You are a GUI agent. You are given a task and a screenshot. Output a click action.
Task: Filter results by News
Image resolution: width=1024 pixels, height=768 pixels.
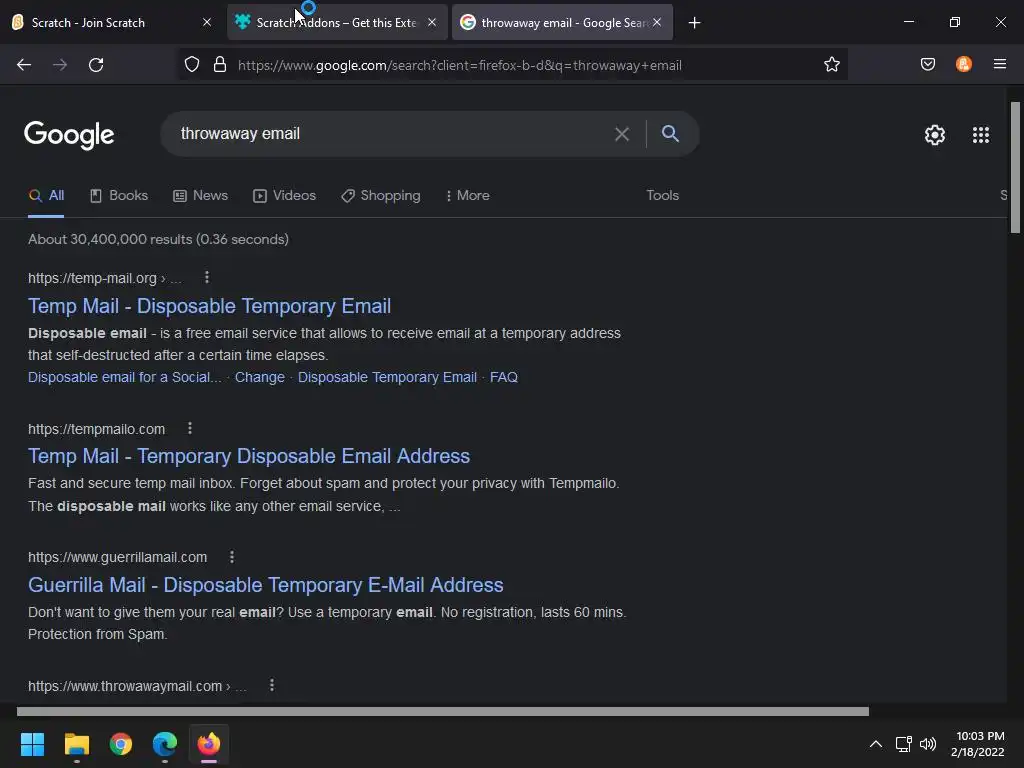(x=200, y=195)
